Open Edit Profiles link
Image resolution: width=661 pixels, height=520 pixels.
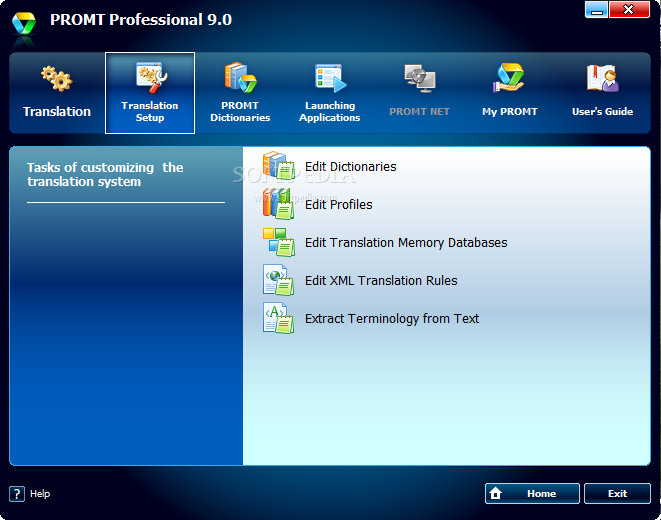point(339,205)
